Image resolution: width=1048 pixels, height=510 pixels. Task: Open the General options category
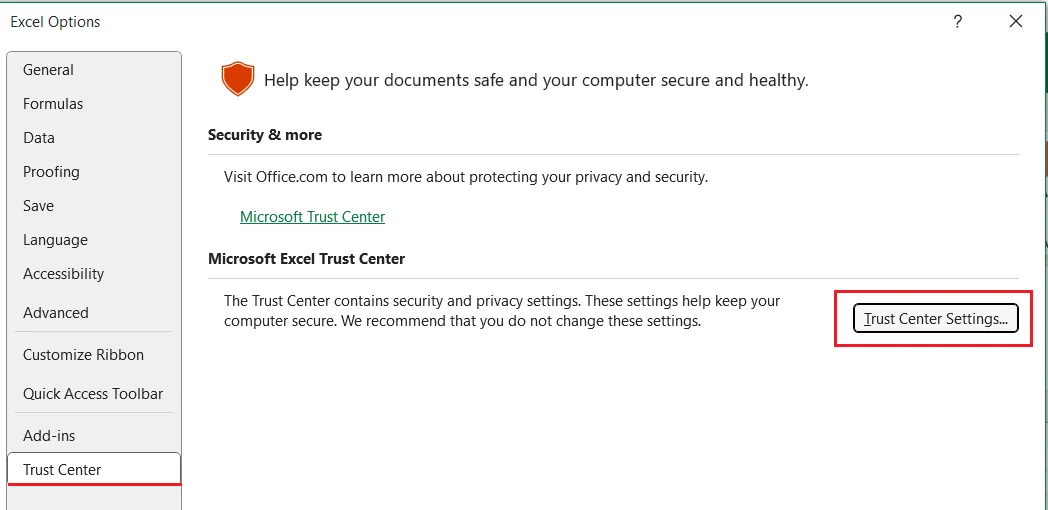pyautogui.click(x=48, y=70)
